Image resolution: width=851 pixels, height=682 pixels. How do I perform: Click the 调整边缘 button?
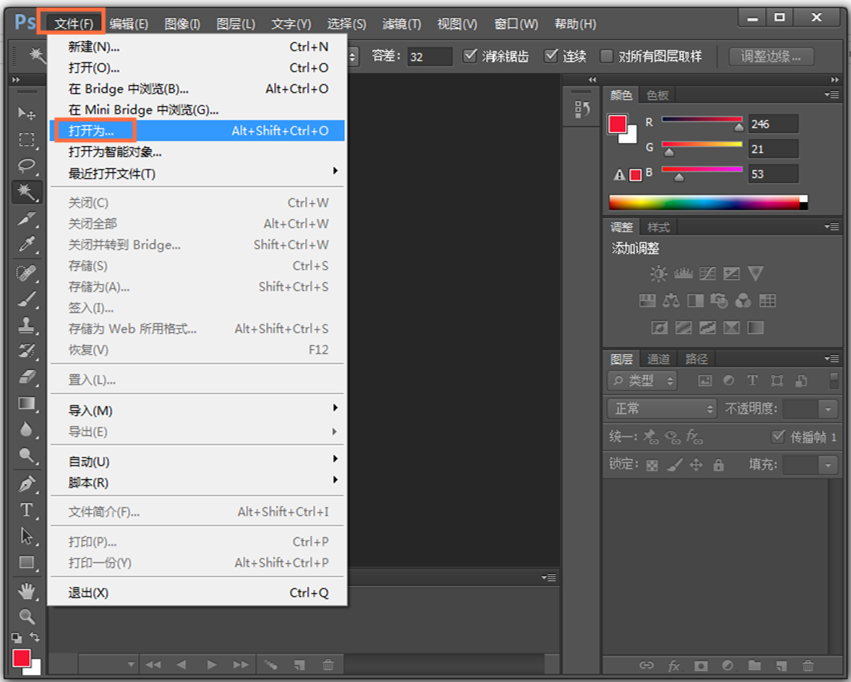pyautogui.click(x=771, y=56)
